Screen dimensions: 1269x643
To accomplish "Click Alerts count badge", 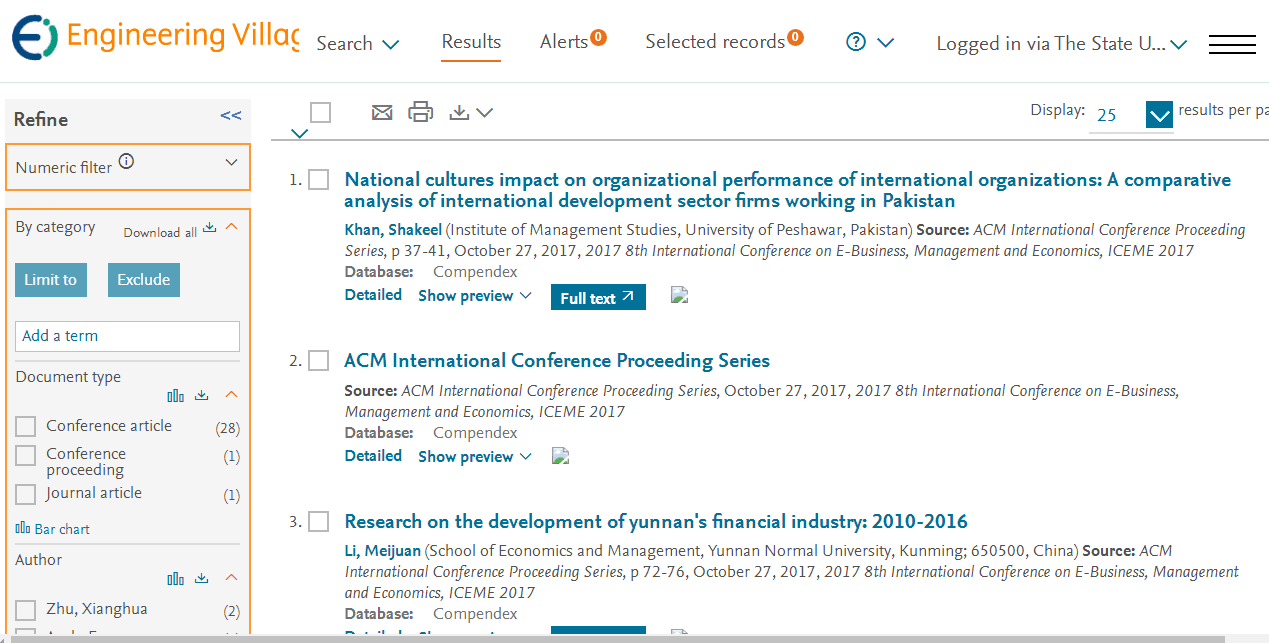I will (x=598, y=38).
